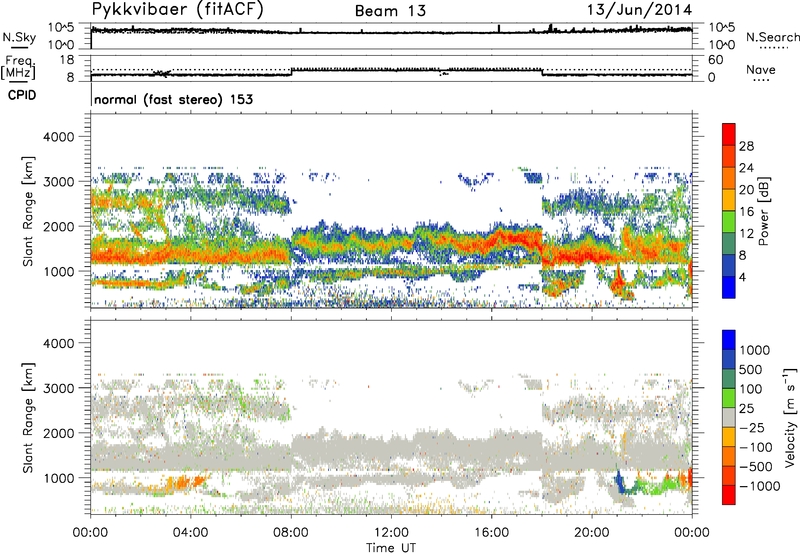Click the velocity panel 'Slant Range [km]' label
Viewport: 800px width, 554px height.
[28, 417]
